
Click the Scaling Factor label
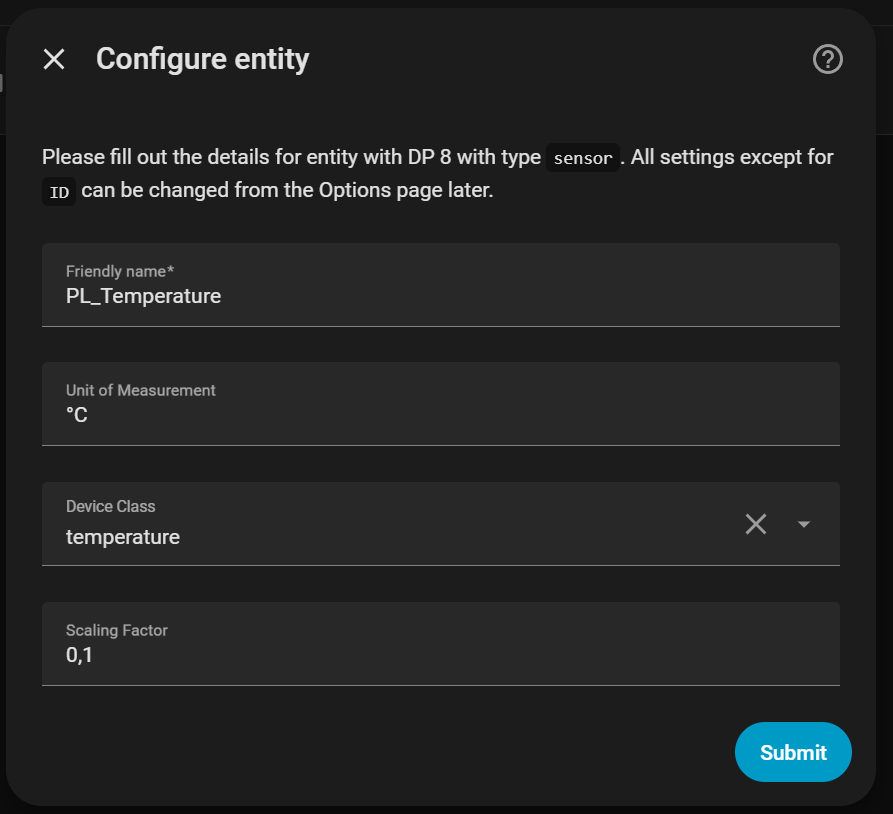(118, 630)
